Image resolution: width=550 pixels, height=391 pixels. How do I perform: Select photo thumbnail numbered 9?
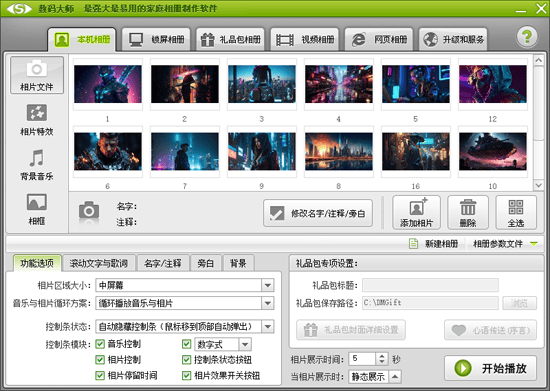262,152
